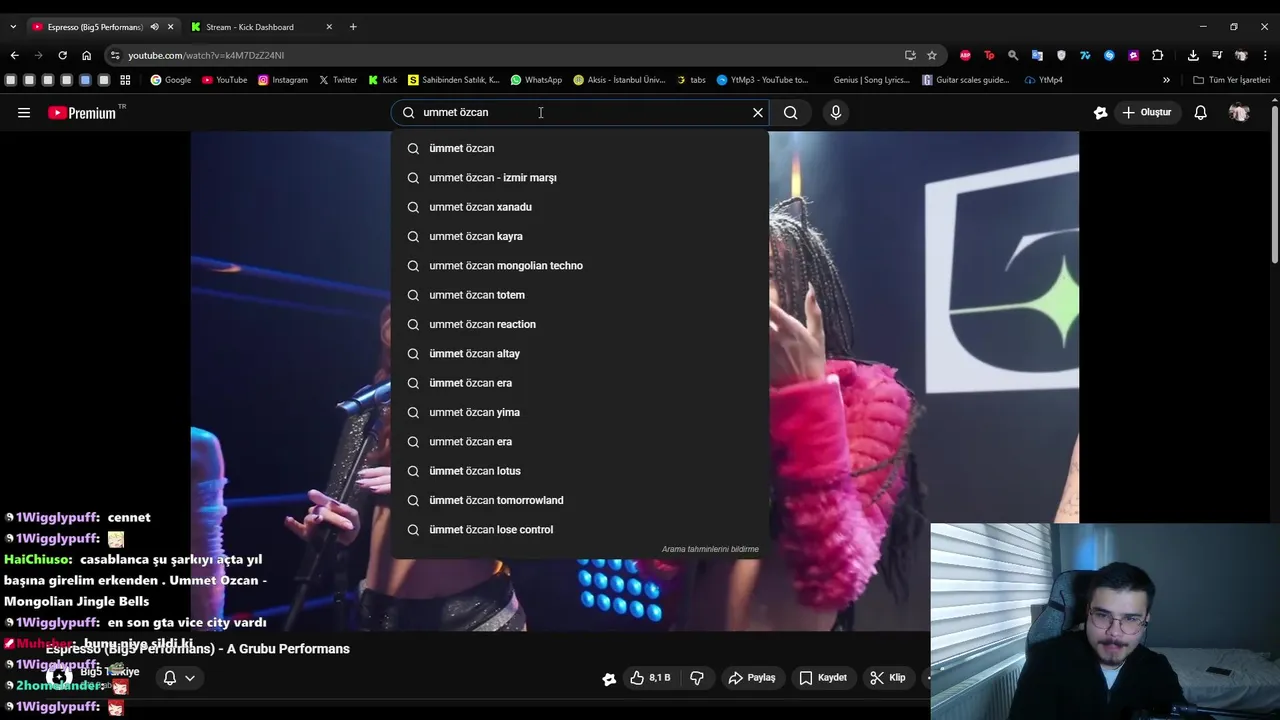Viewport: 1280px width, 720px height.
Task: Share the video via Paylaş
Action: click(751, 678)
